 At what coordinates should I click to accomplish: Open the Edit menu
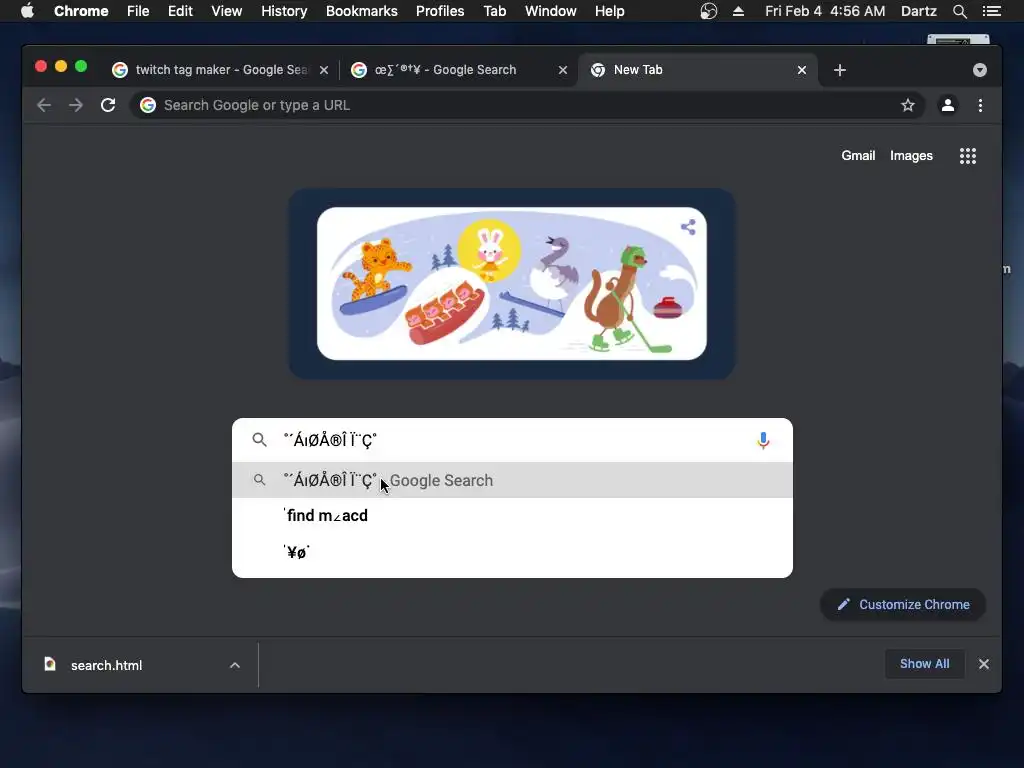tap(180, 11)
